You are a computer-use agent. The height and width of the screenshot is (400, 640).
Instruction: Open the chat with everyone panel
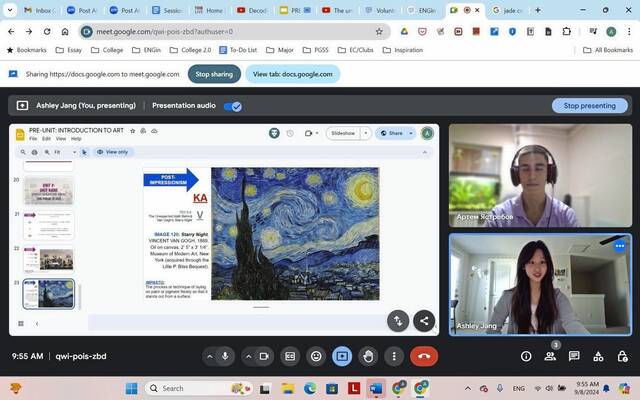[x=574, y=356]
